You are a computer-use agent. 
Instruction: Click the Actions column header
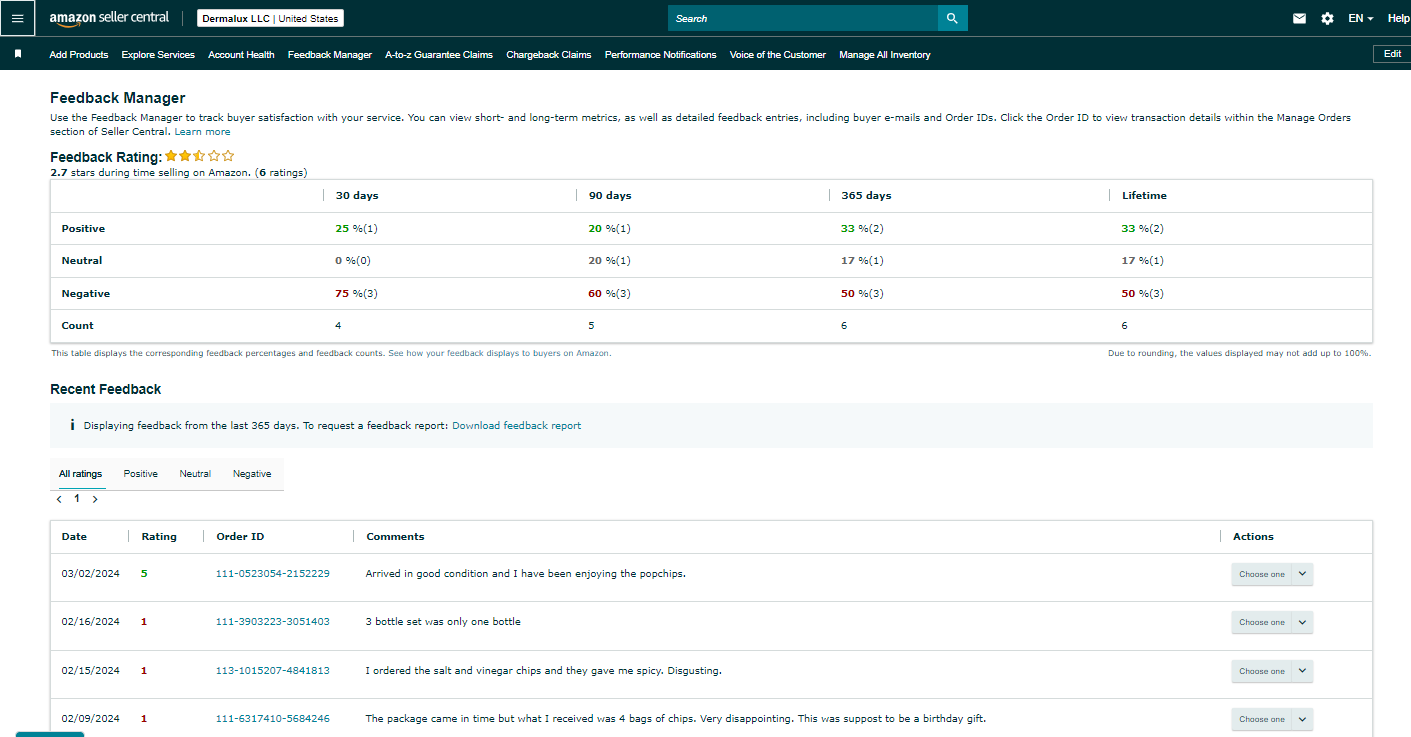(x=1253, y=537)
